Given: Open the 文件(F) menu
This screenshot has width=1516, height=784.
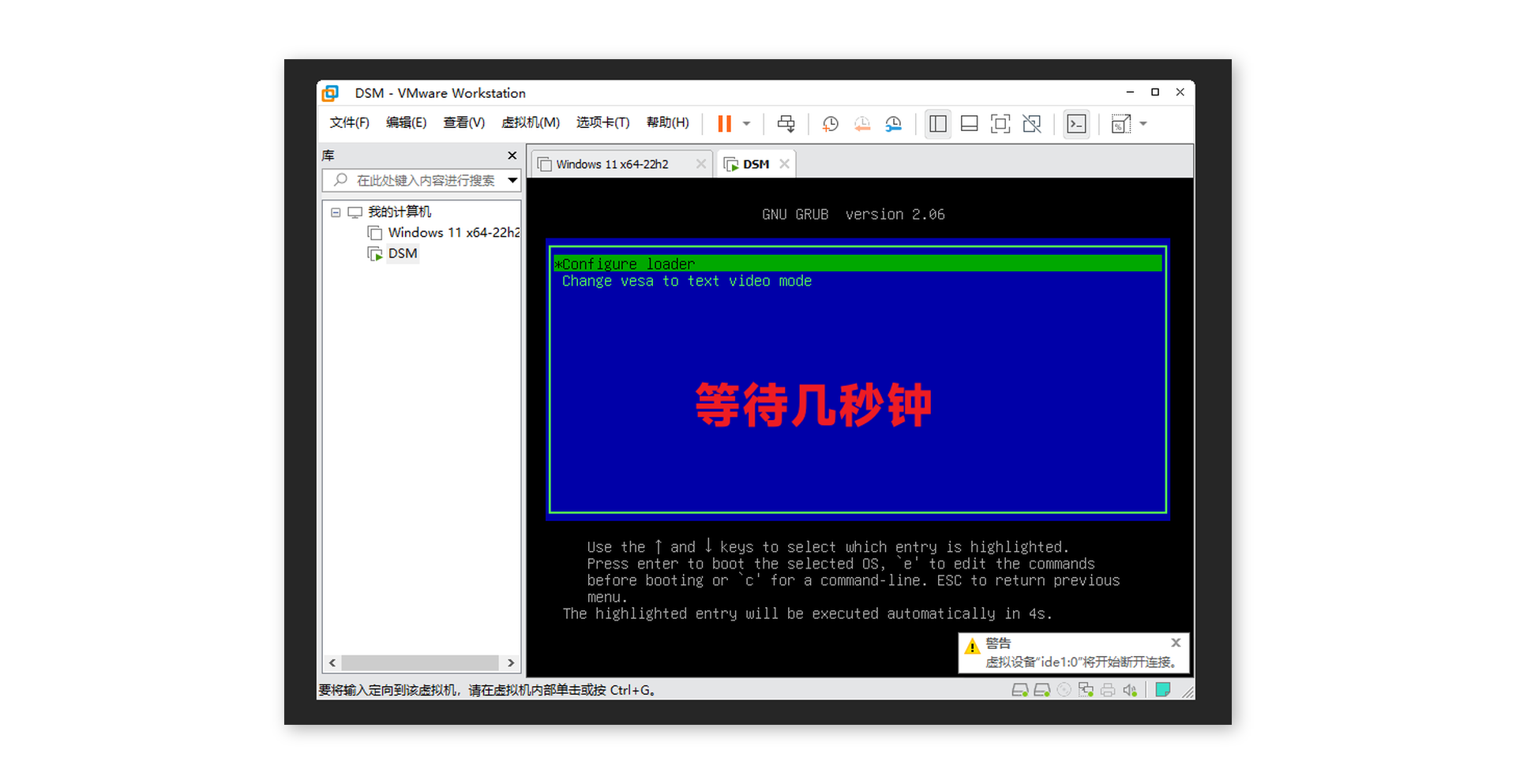Looking at the screenshot, I should click(x=349, y=122).
